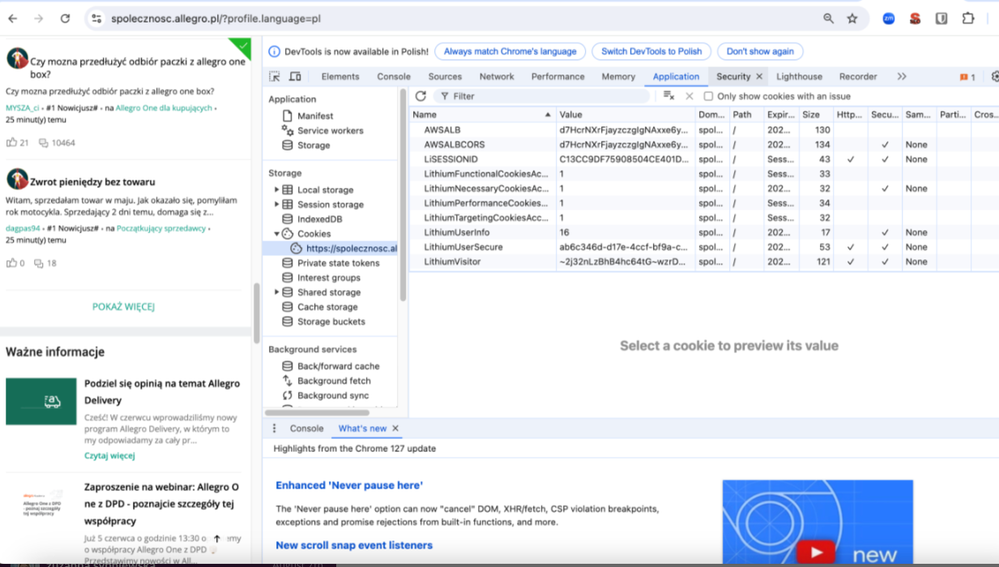Image resolution: width=999 pixels, height=567 pixels.
Task: Select Back/forward cache item
Action: pos(338,366)
